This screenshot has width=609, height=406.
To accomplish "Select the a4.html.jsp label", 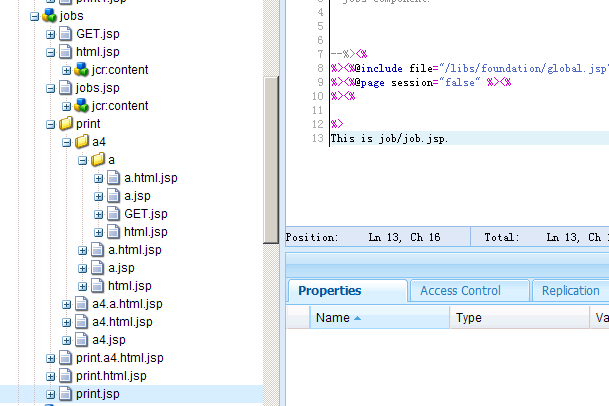I will (x=122, y=322).
